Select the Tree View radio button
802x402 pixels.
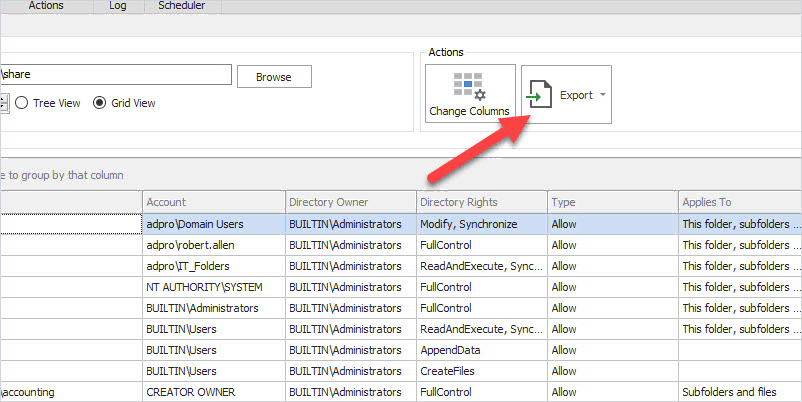(x=21, y=103)
